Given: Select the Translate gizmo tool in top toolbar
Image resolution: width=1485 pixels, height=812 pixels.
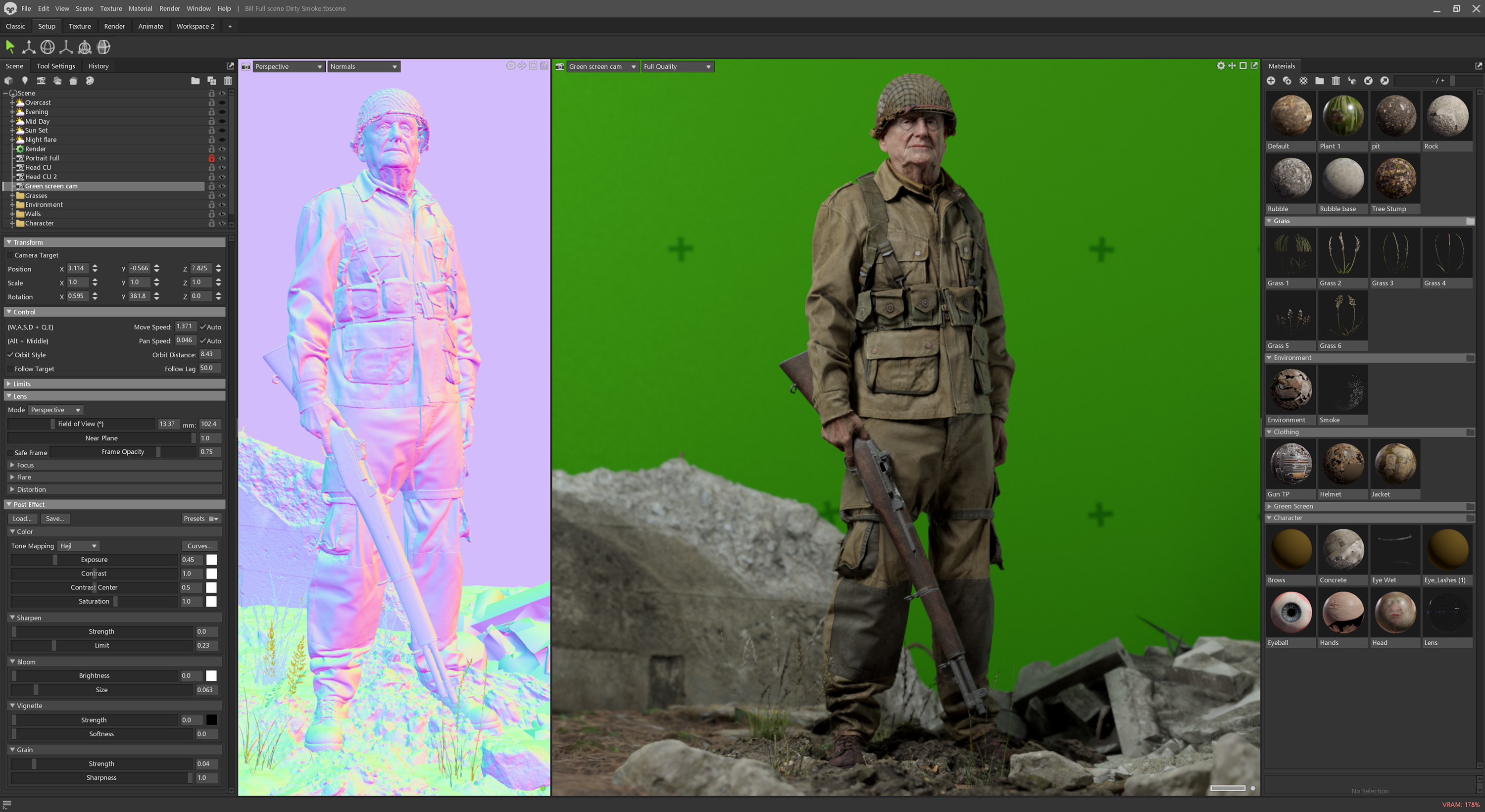Looking at the screenshot, I should point(28,47).
